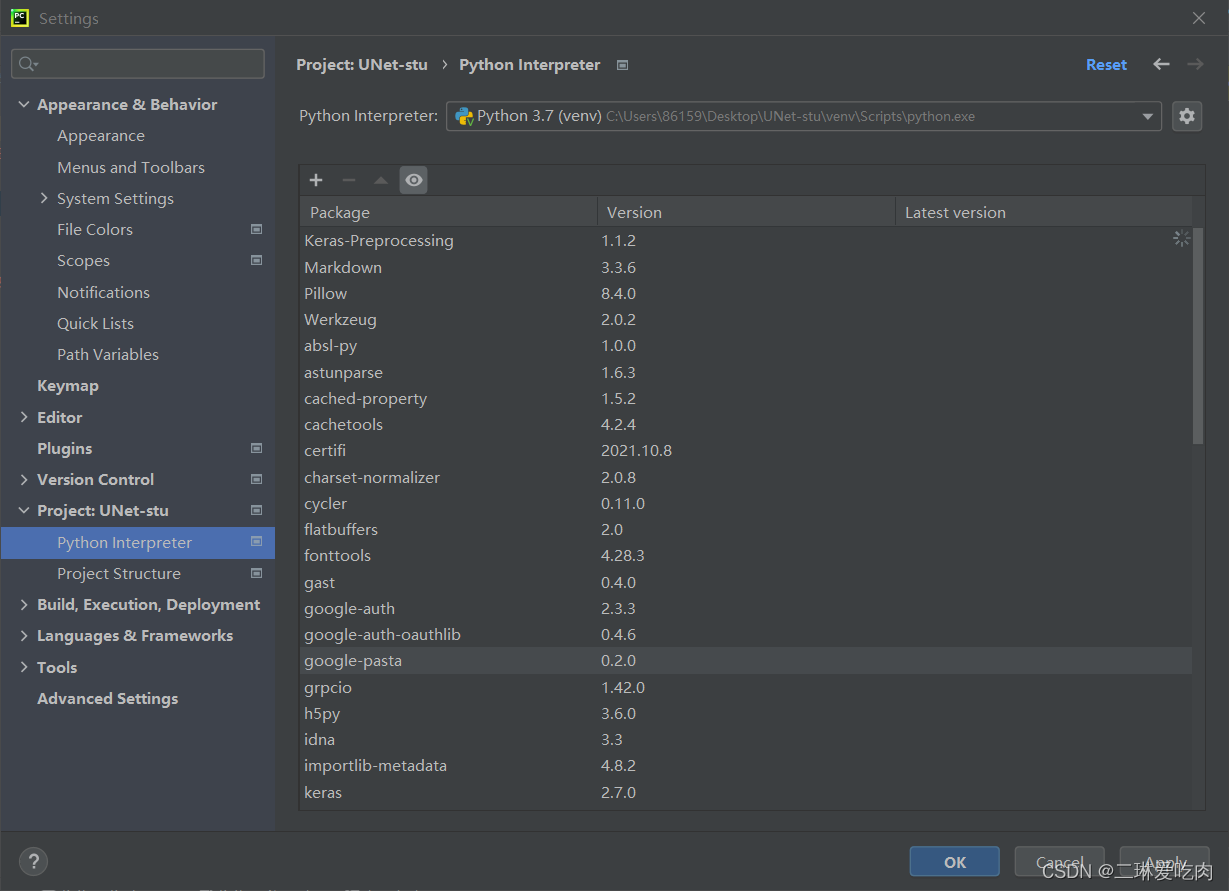Viewport: 1229px width, 891px height.
Task: Open the interpreter gear settings icon
Action: tap(1187, 116)
